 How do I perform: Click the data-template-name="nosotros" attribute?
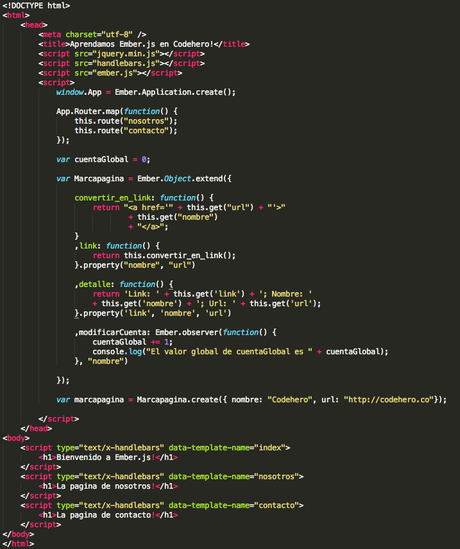click(234, 477)
